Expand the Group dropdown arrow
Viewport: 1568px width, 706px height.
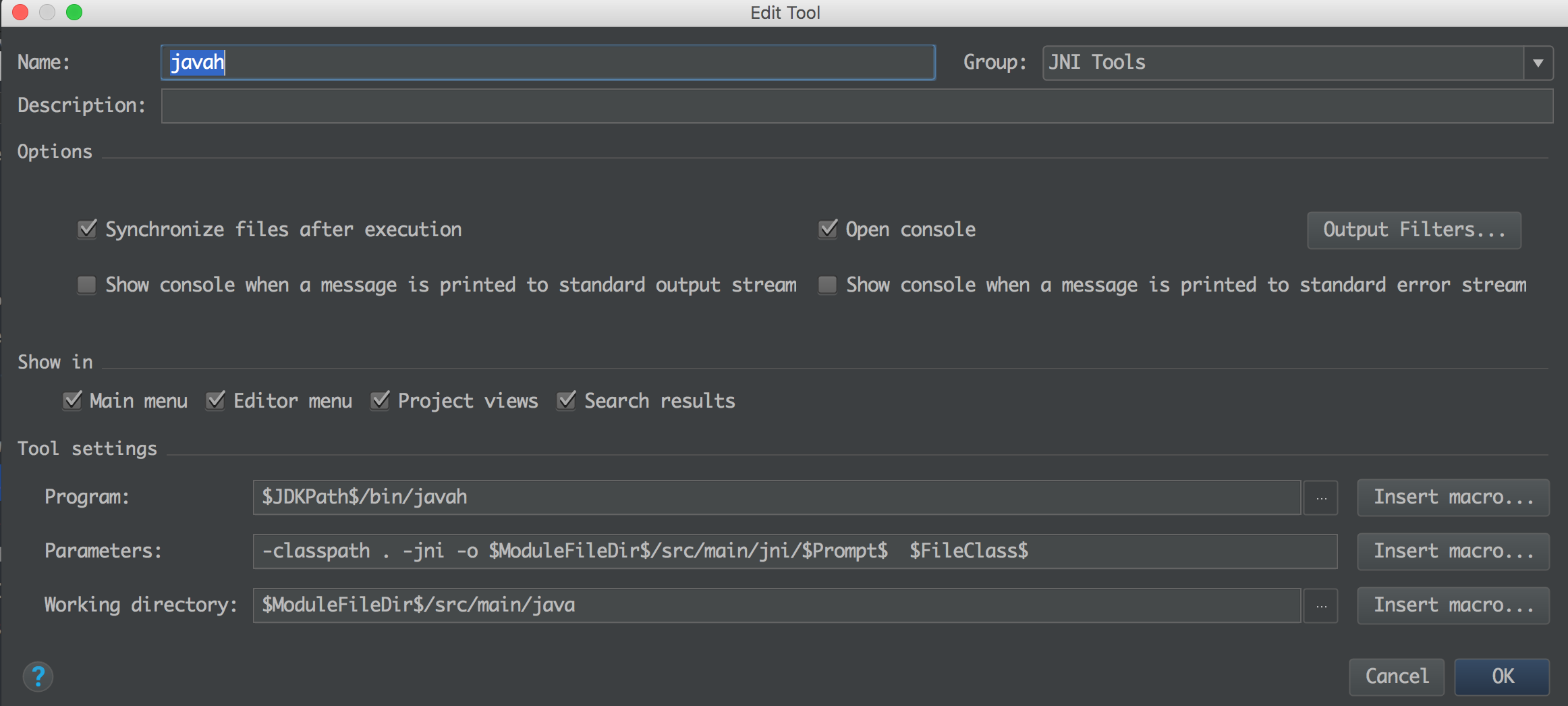point(1538,63)
